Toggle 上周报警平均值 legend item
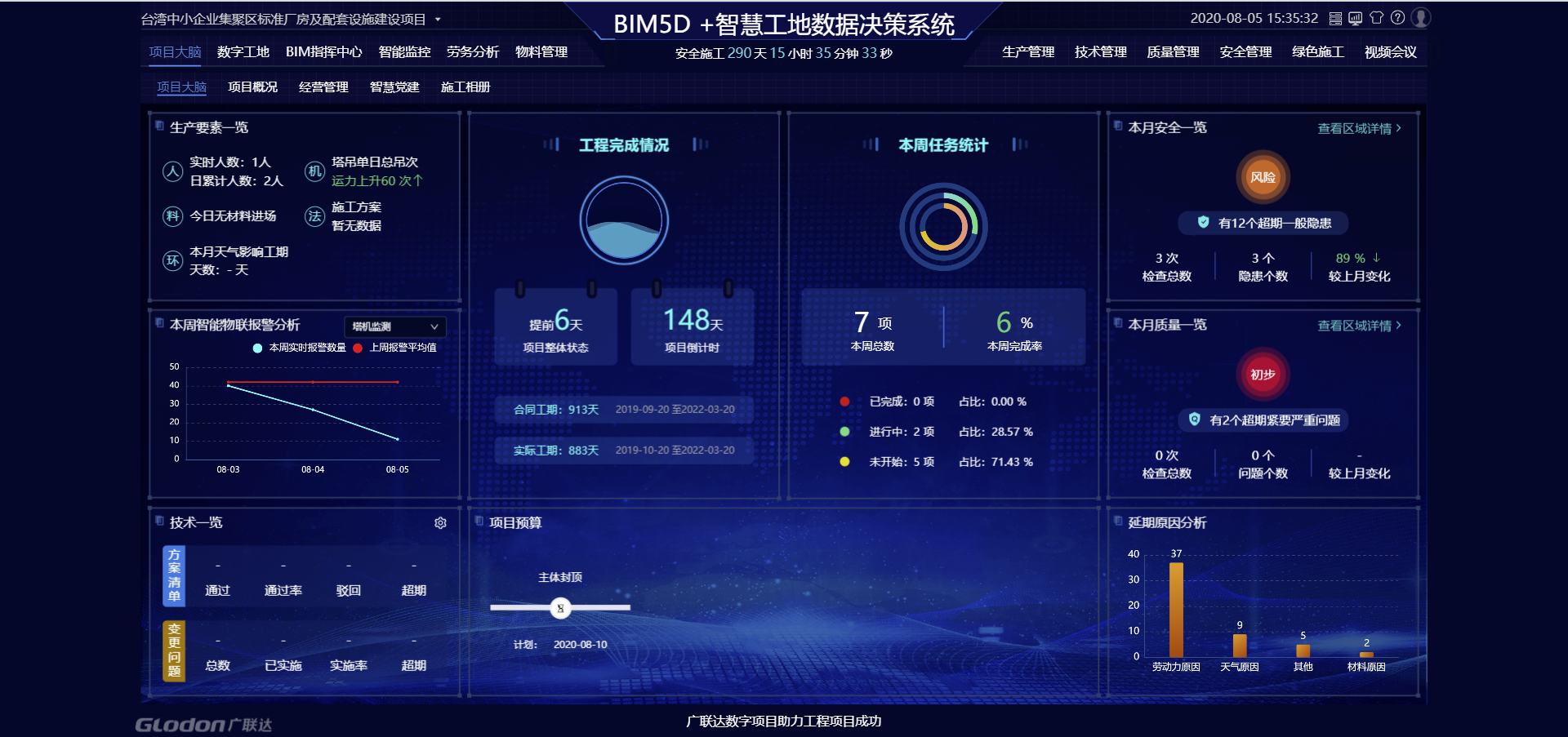 (x=394, y=348)
